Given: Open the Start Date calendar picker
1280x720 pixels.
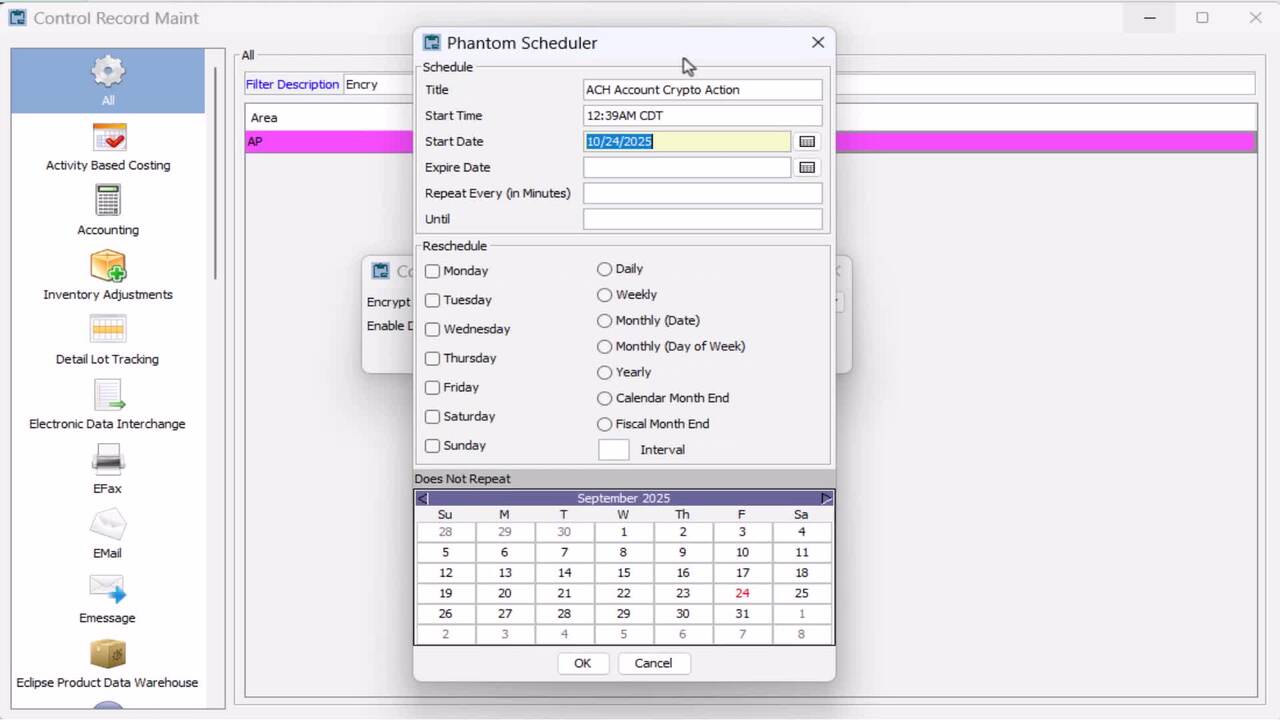Looking at the screenshot, I should pos(807,142).
